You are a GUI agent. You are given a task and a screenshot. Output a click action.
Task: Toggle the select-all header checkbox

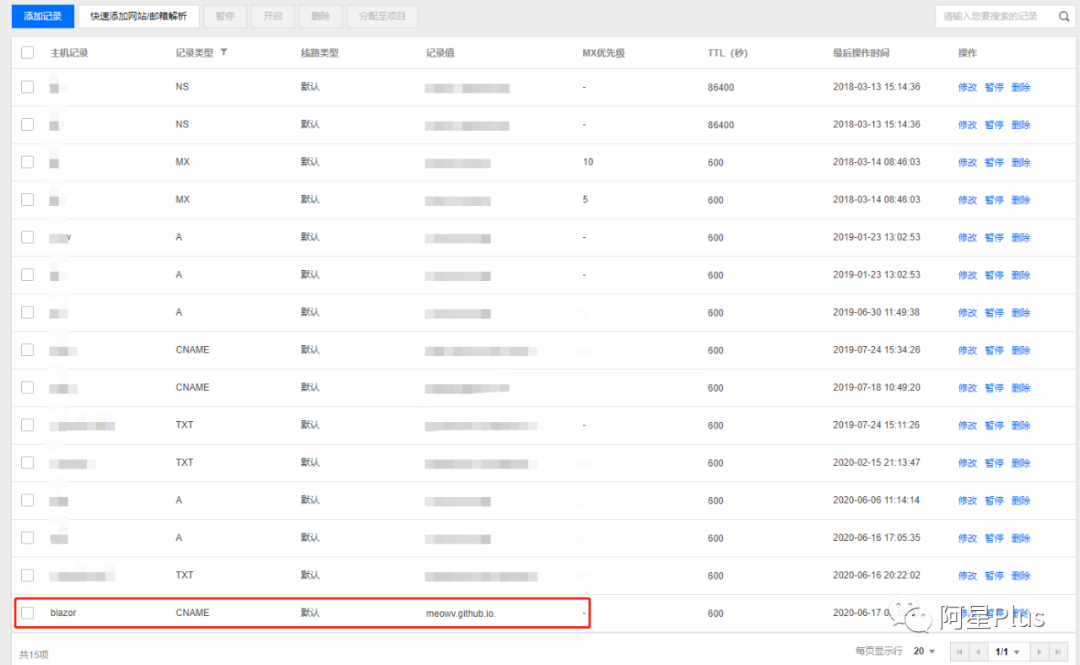(x=28, y=52)
